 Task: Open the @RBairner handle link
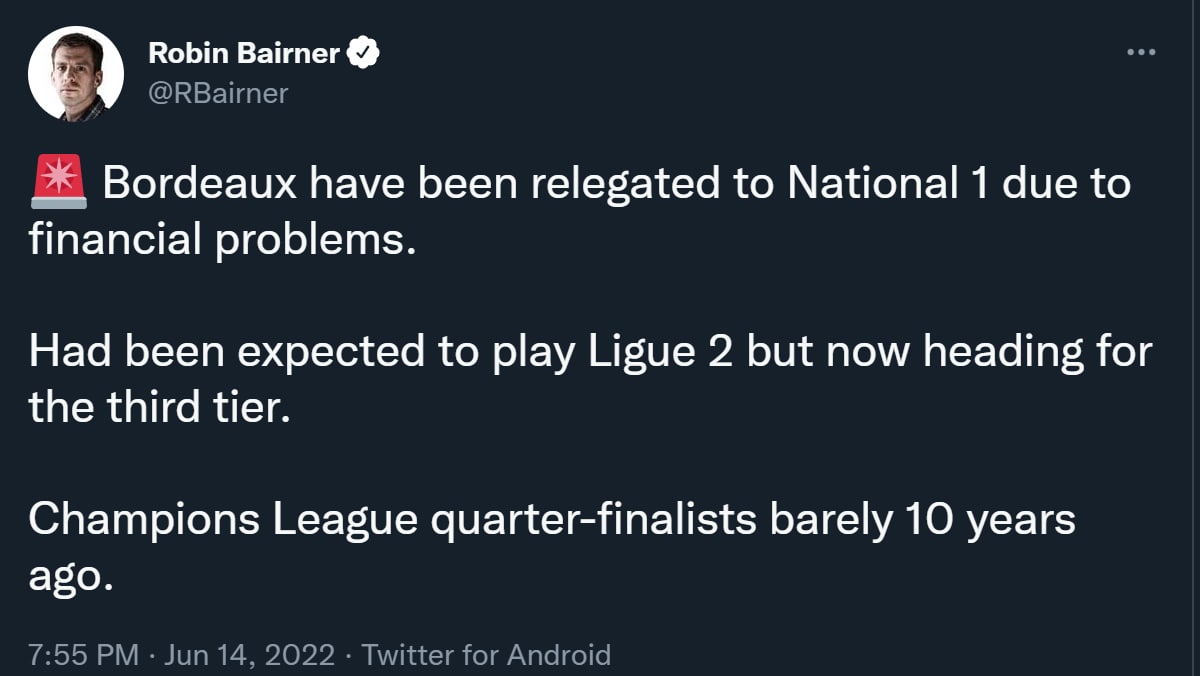(217, 93)
